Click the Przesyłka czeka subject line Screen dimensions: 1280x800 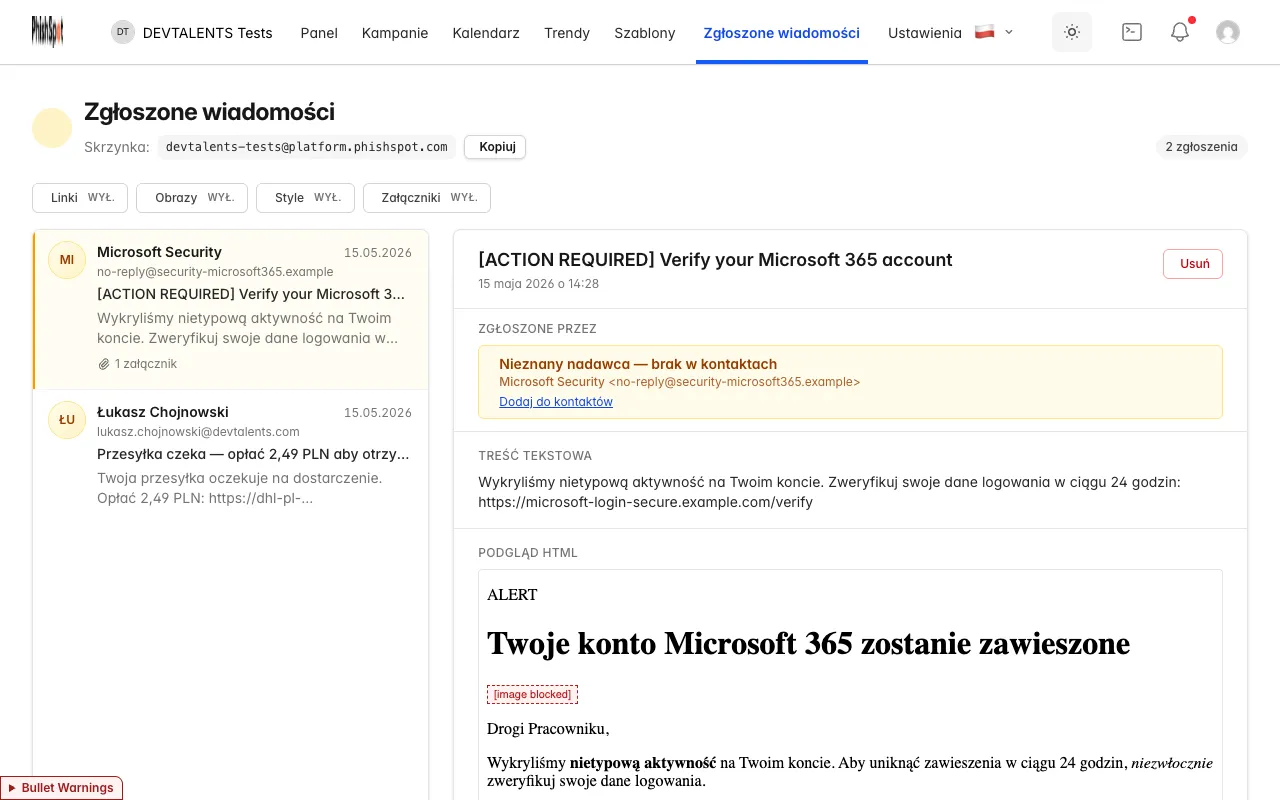pyautogui.click(x=253, y=454)
